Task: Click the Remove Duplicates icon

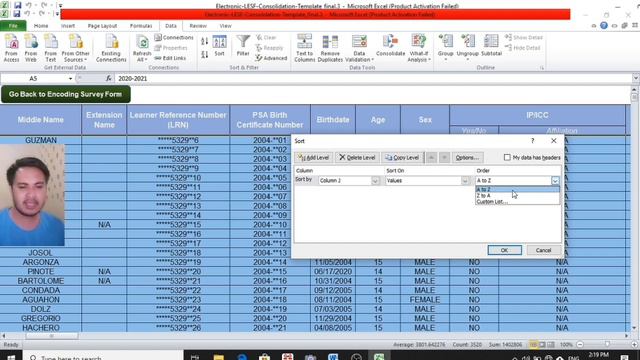Action: click(330, 48)
